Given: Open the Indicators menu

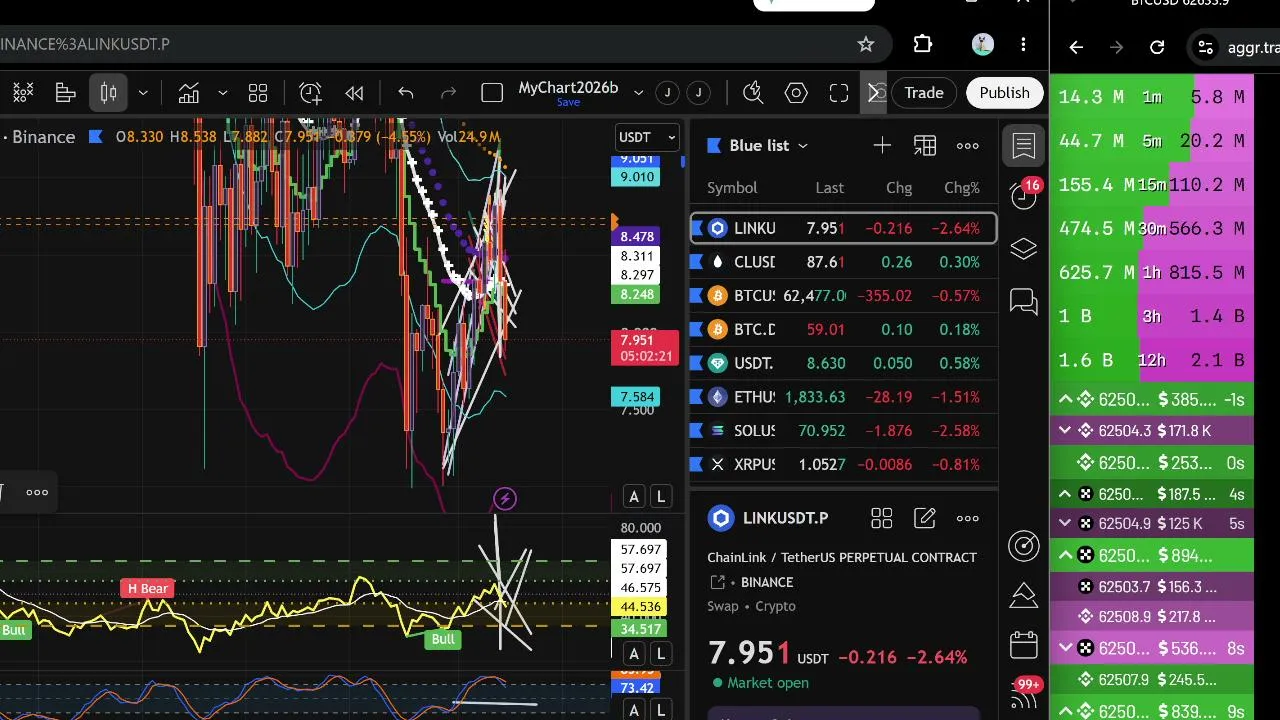Looking at the screenshot, I should pyautogui.click(x=189, y=93).
